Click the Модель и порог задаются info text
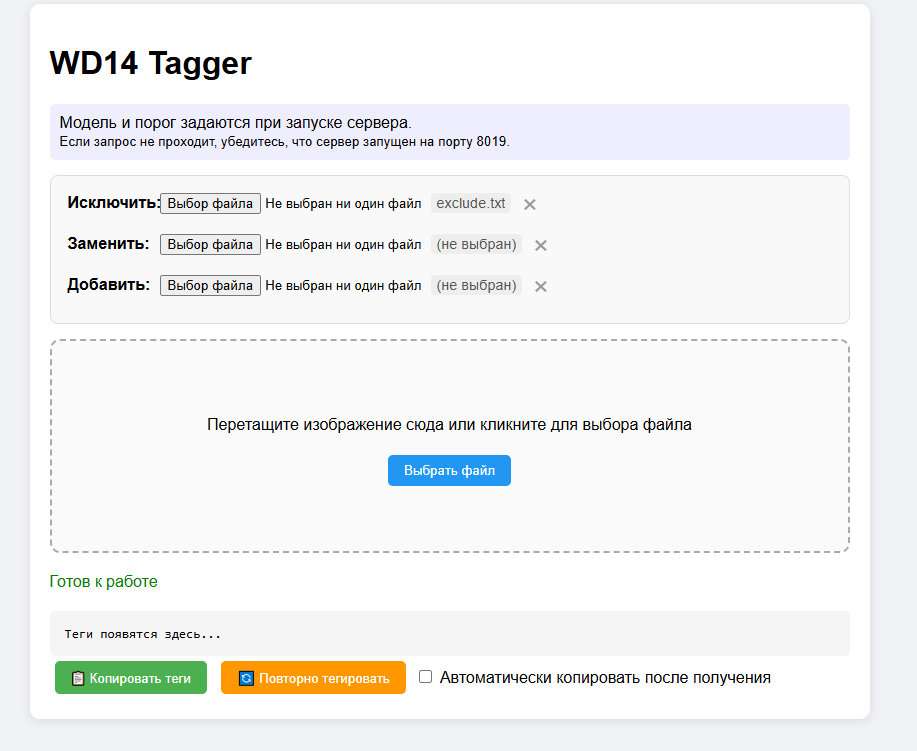 point(236,122)
